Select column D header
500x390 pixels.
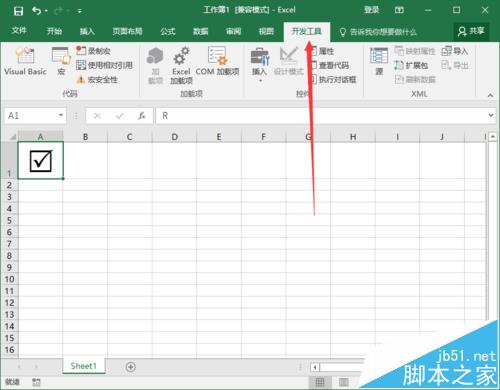coord(174,137)
